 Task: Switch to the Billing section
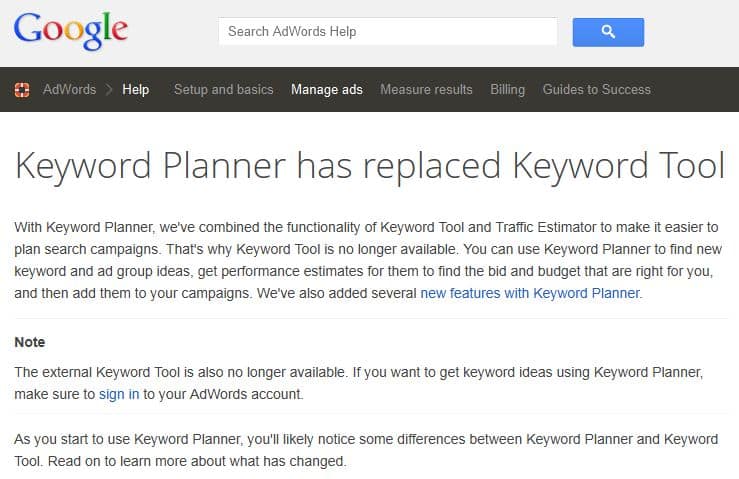click(x=507, y=90)
